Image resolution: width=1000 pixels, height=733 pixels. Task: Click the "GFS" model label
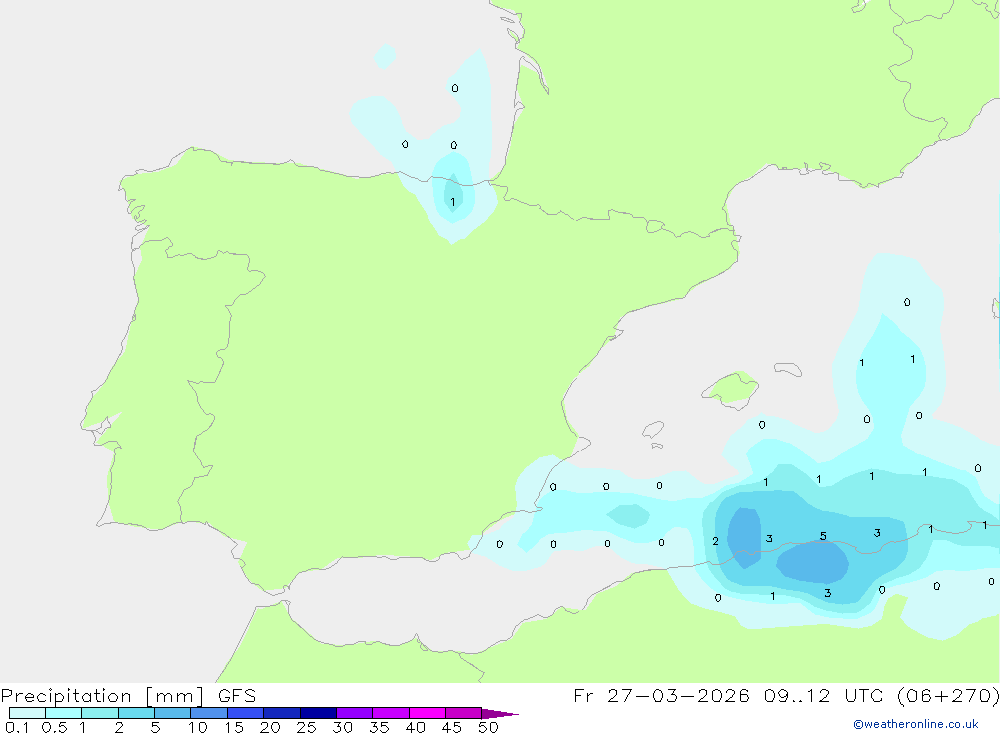(237, 696)
